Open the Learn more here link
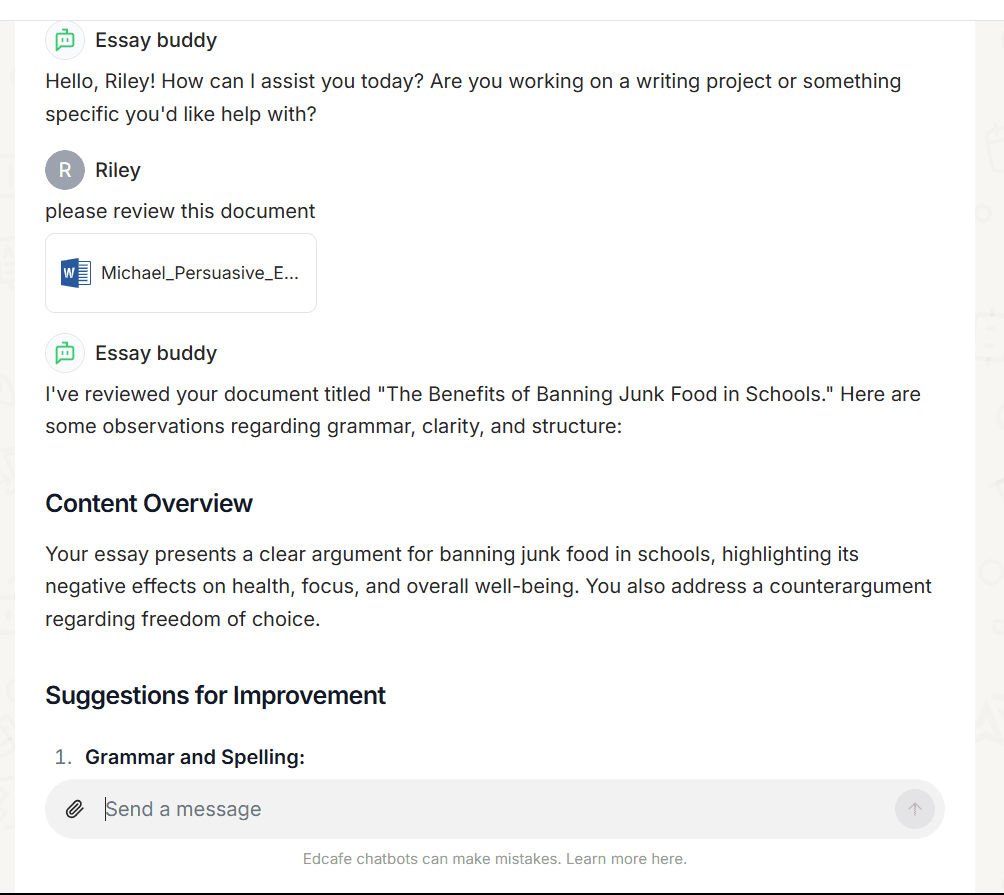This screenshot has height=895, width=1004. (626, 859)
